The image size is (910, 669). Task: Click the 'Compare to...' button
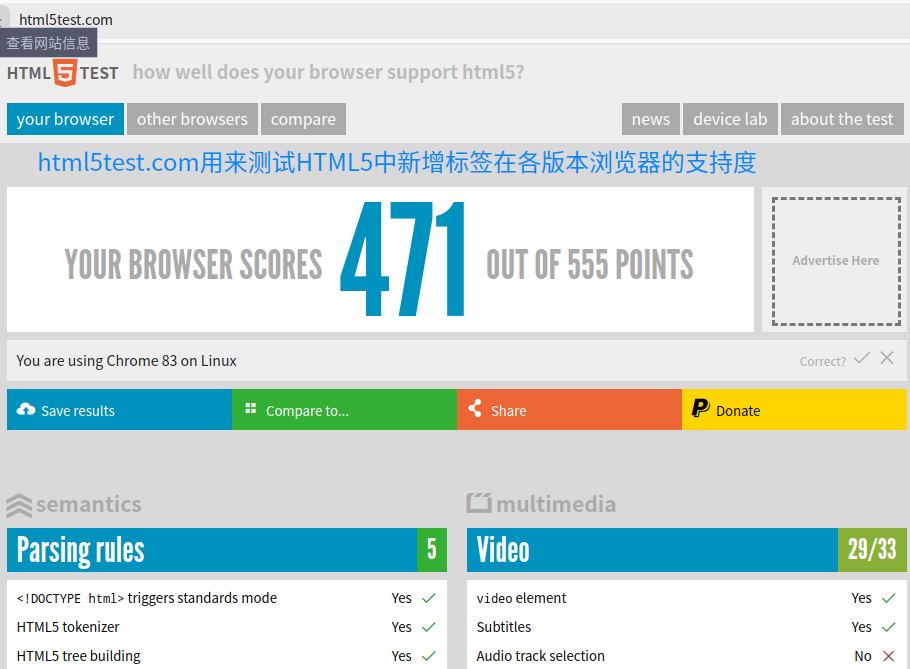(x=345, y=410)
